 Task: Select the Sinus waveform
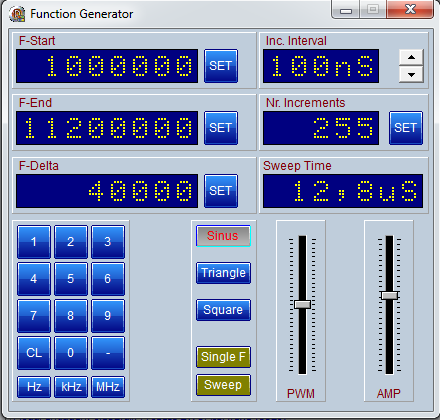[223, 236]
